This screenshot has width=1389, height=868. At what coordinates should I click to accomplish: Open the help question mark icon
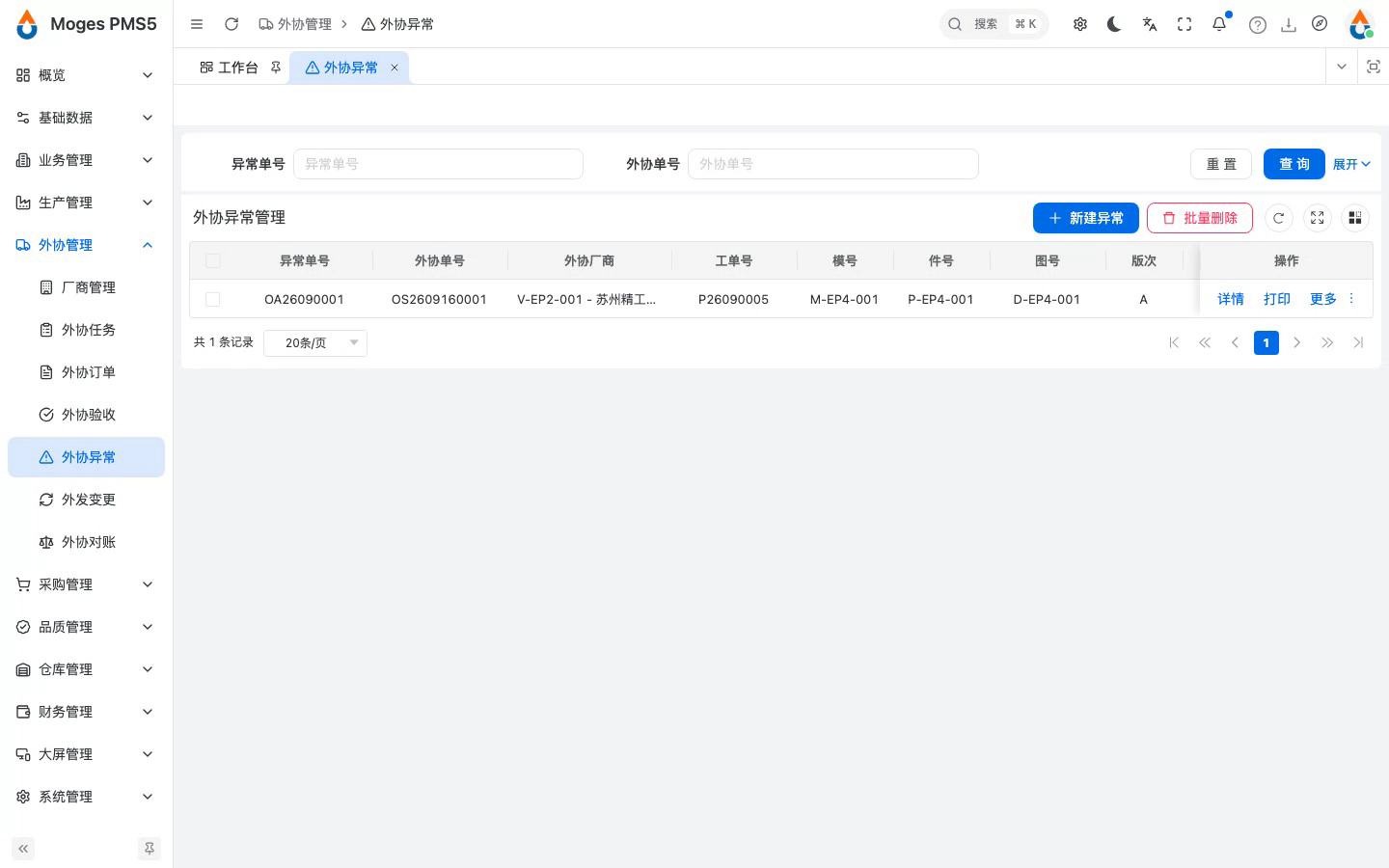point(1258,25)
